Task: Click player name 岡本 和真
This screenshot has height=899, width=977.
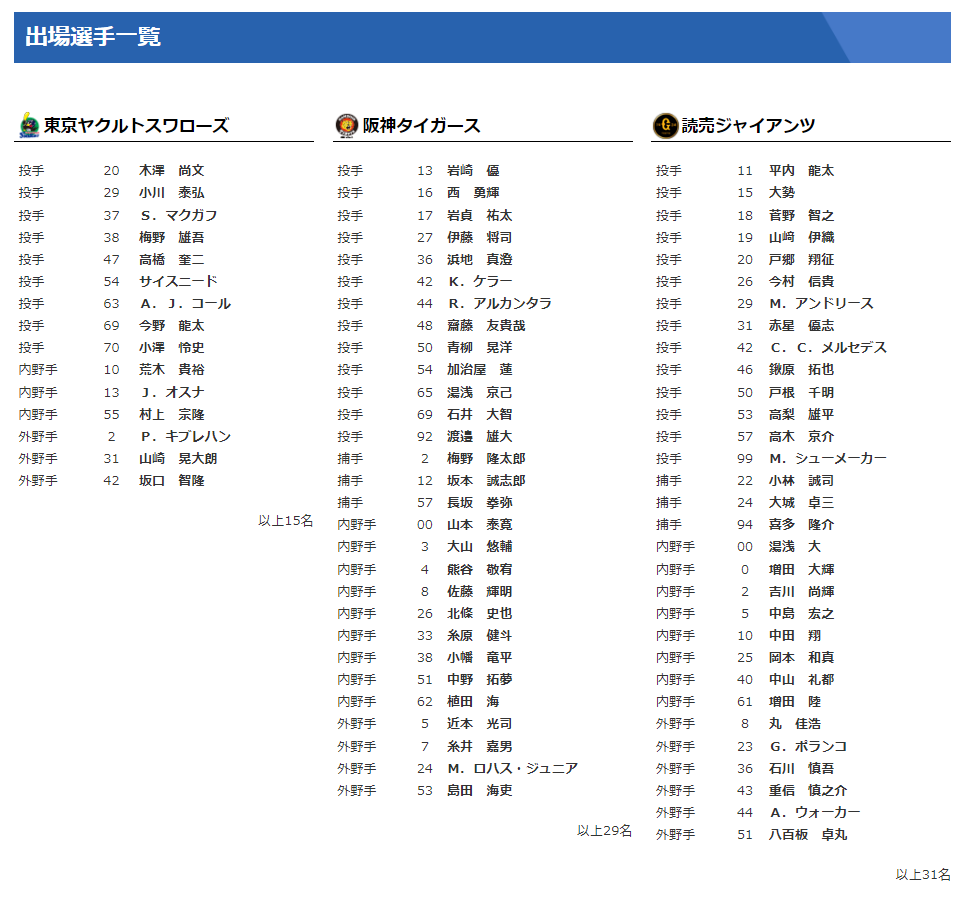Action: tap(801, 658)
